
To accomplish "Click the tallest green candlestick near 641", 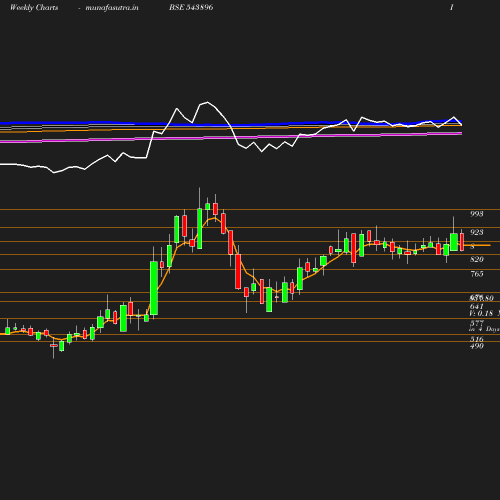I will (x=154, y=288).
